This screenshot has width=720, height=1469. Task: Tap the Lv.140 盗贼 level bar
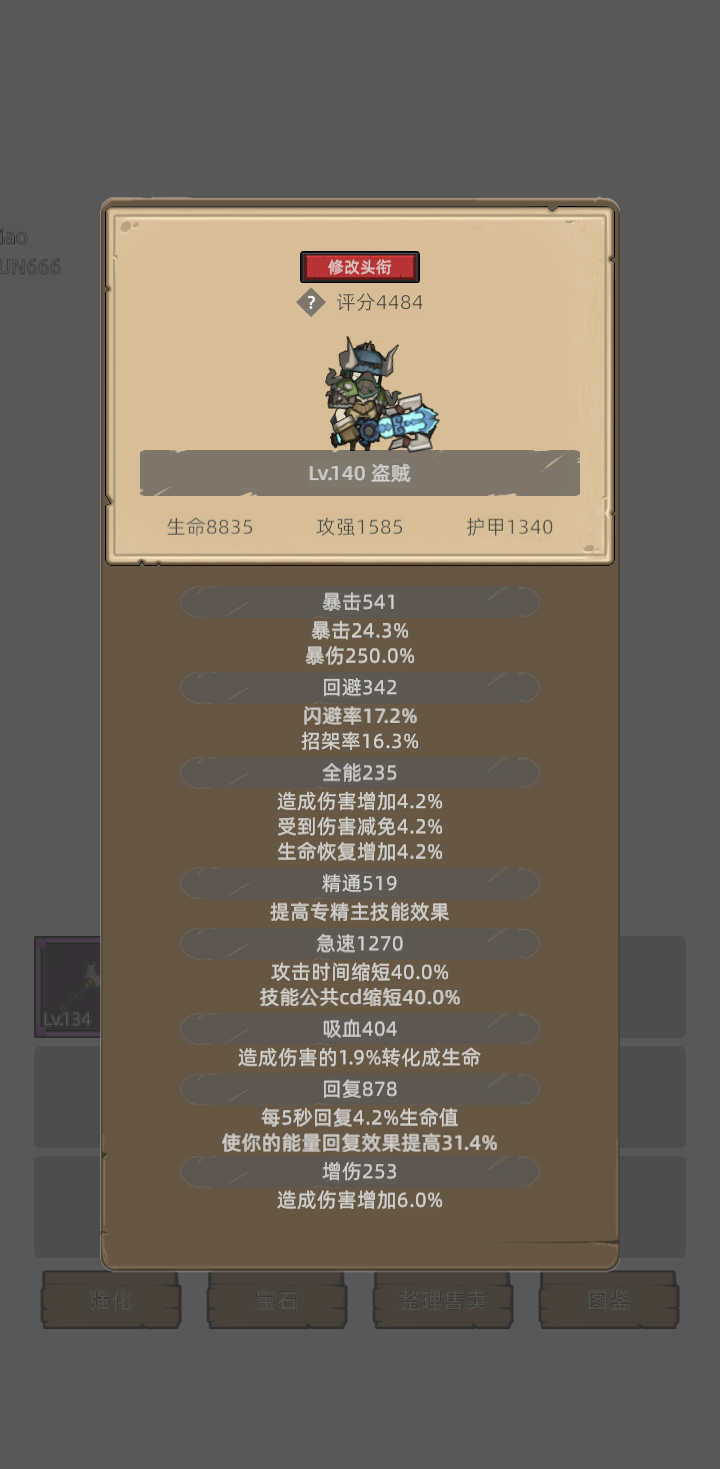[360, 473]
